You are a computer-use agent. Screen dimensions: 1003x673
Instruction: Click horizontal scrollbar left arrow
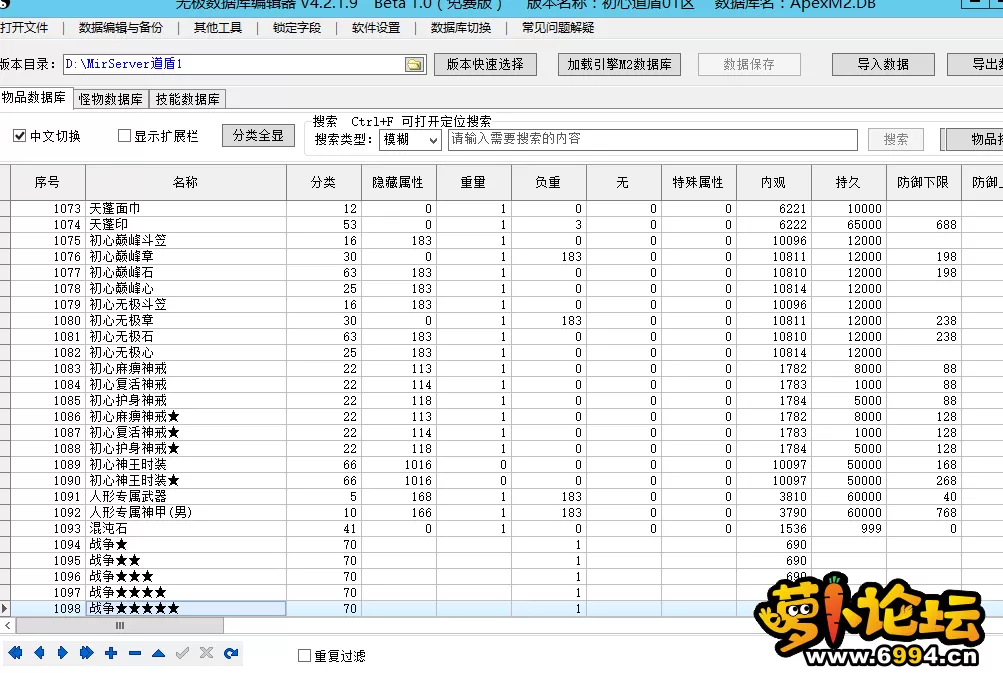pos(8,625)
